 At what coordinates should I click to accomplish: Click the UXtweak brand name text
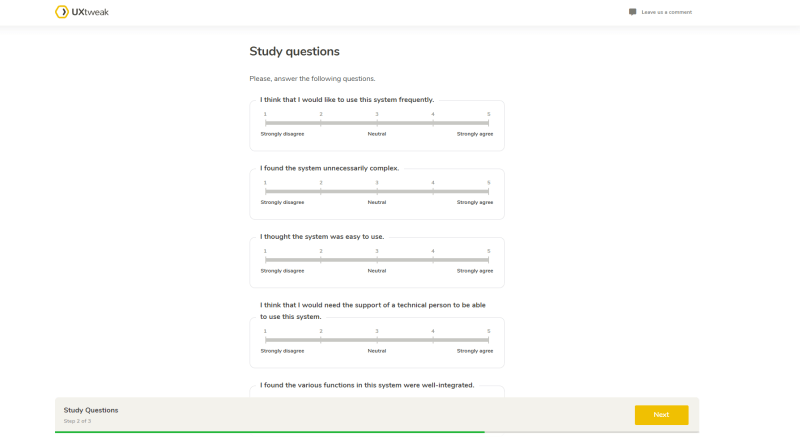[90, 12]
